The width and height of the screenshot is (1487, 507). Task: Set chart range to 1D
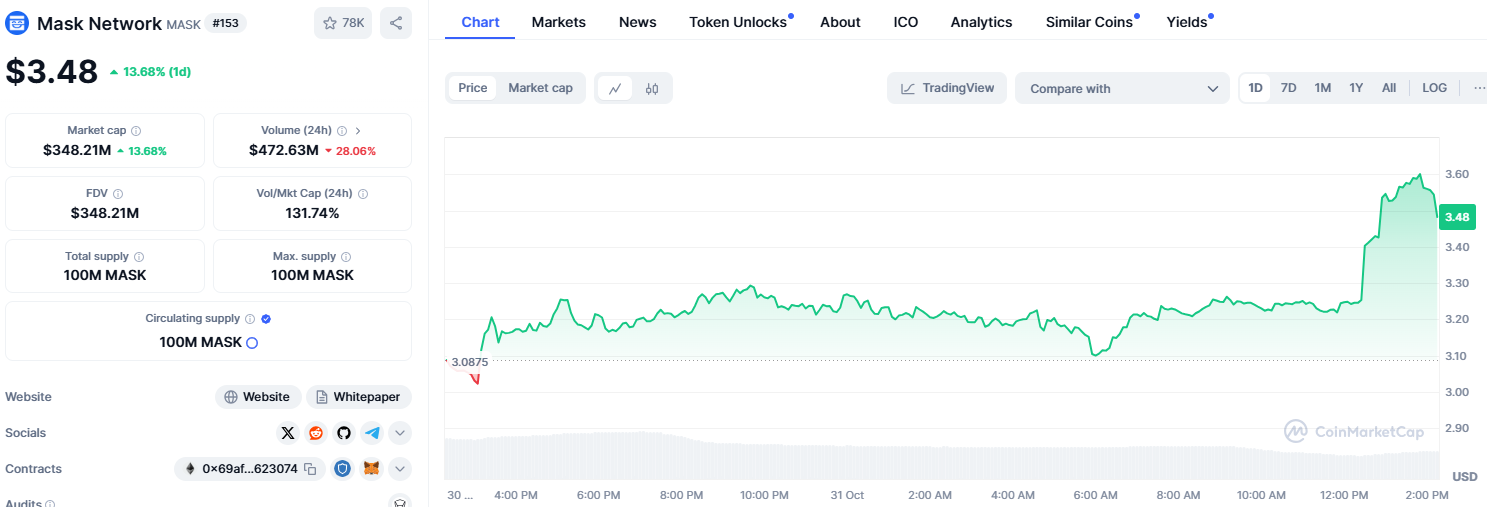1255,88
